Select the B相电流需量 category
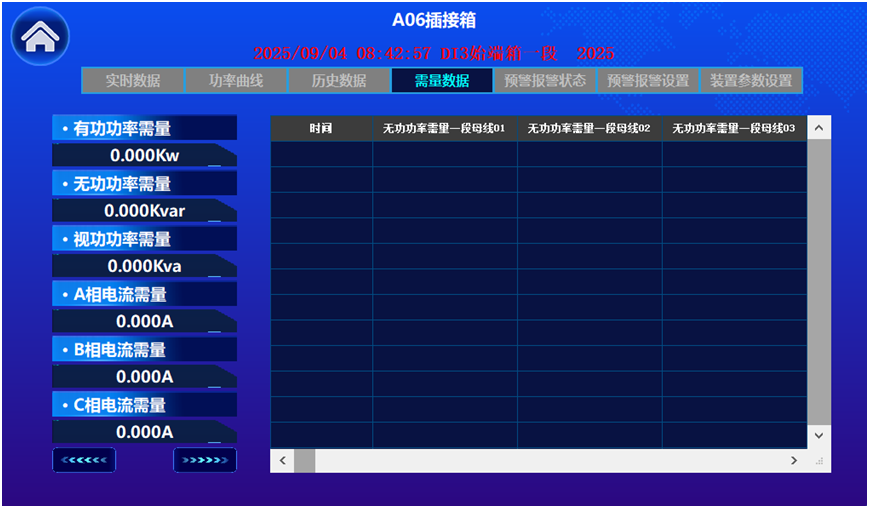869x508 pixels. coord(145,350)
